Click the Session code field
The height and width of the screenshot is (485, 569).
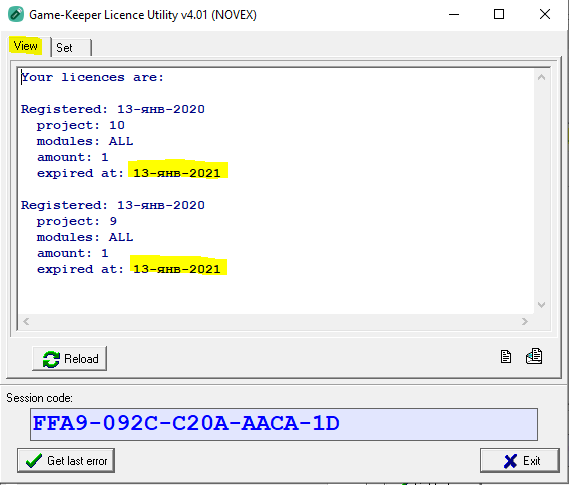coord(284,424)
